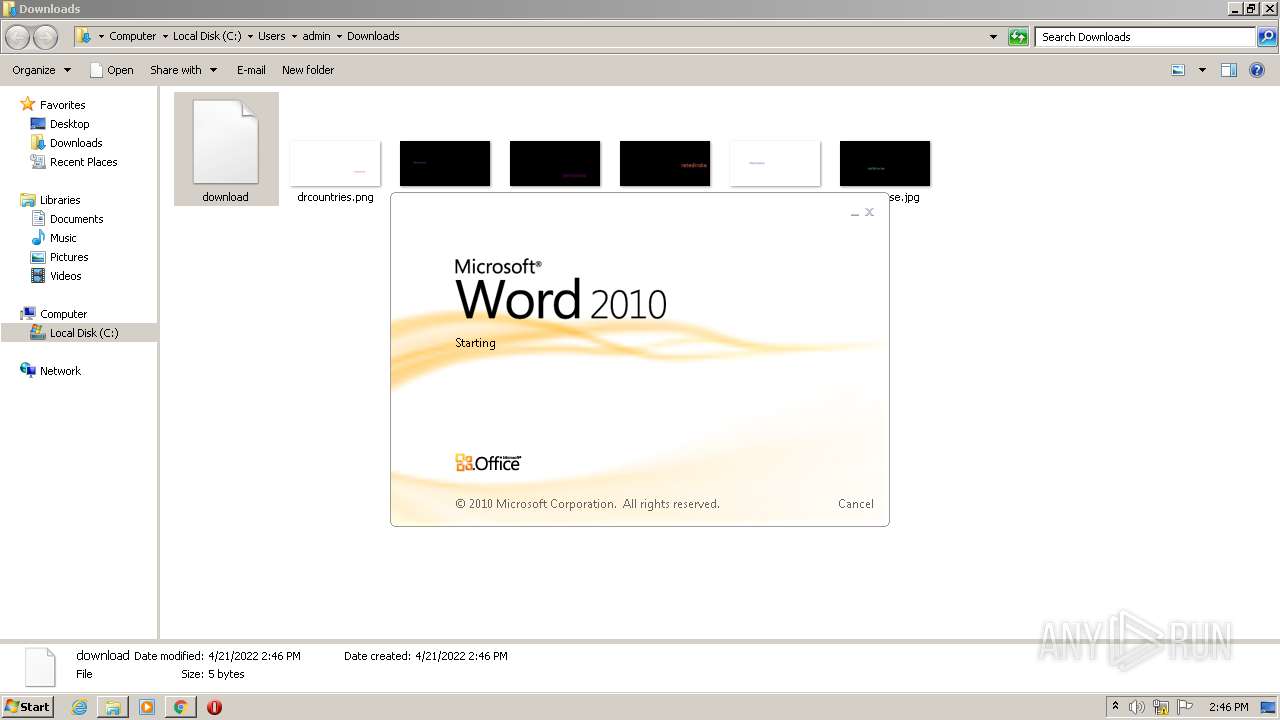
Task: Click the New folder button
Action: [308, 70]
